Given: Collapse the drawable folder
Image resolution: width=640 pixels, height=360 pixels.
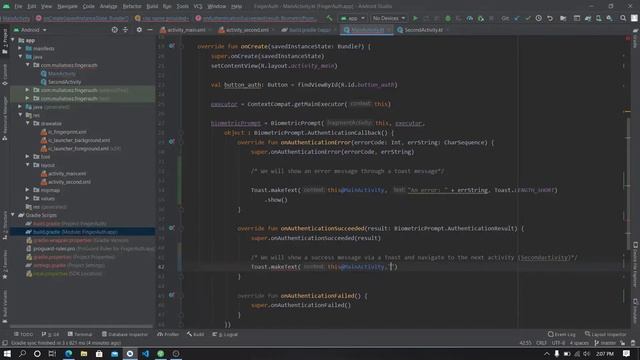Looking at the screenshot, I should [x=28, y=123].
